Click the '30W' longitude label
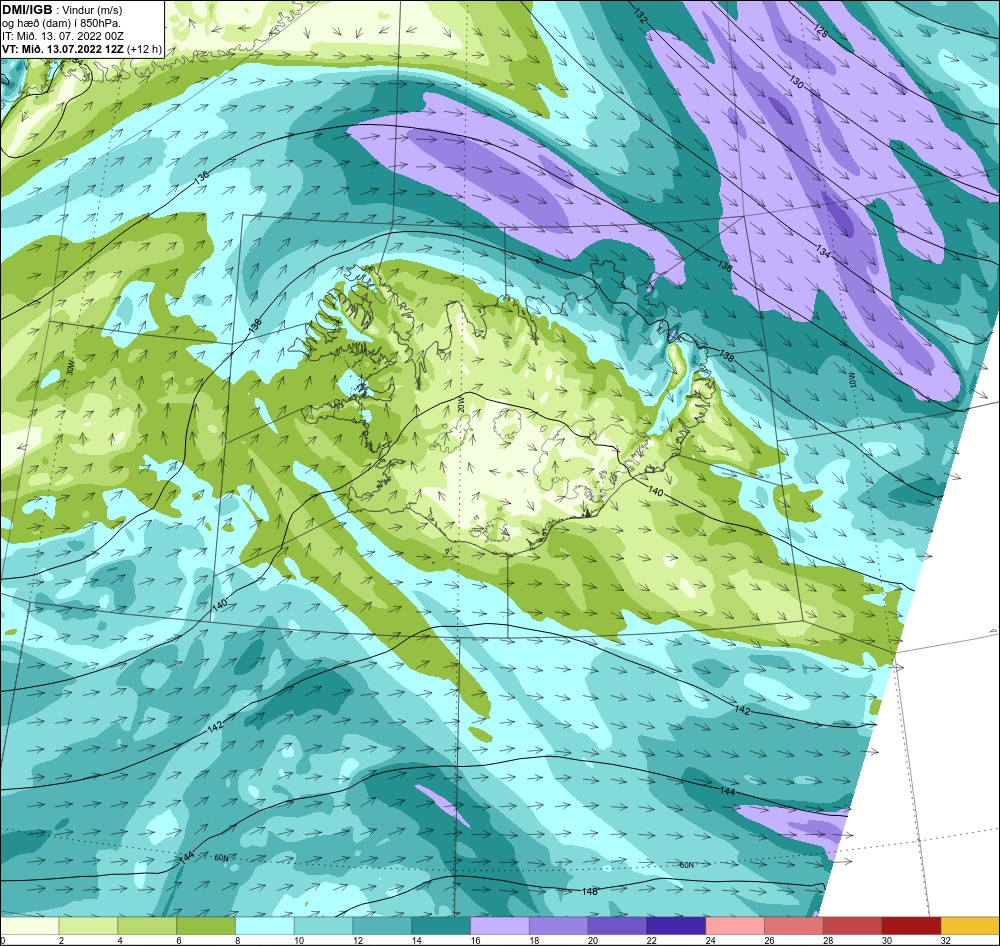1000x946 pixels. (x=70, y=367)
